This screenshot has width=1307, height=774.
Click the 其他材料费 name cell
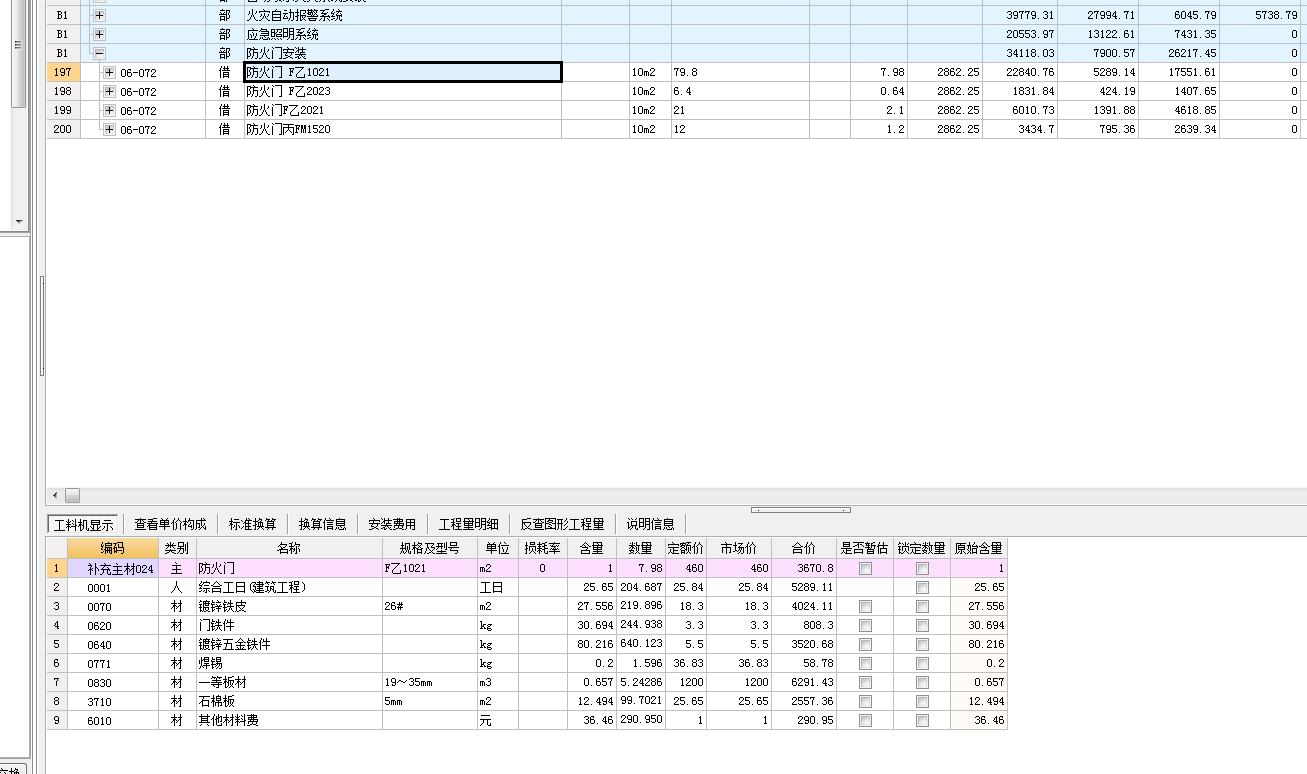(x=289, y=720)
